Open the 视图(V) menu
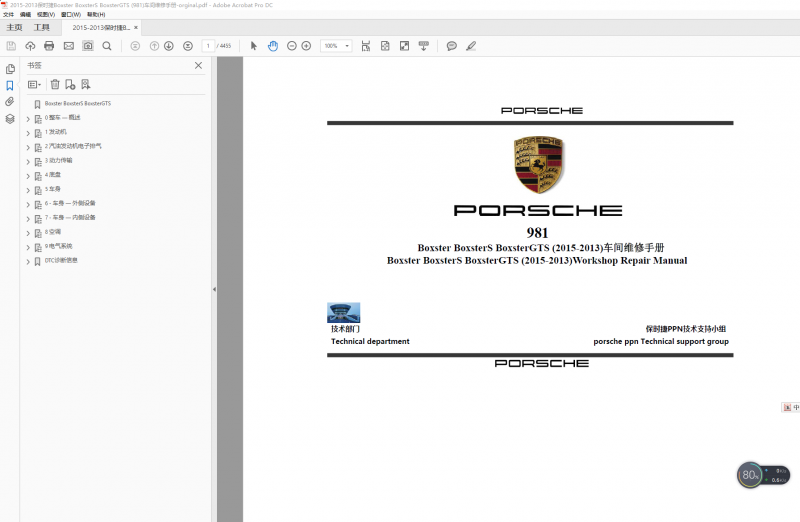Viewport: 800px width, 522px height. pyautogui.click(x=45, y=14)
